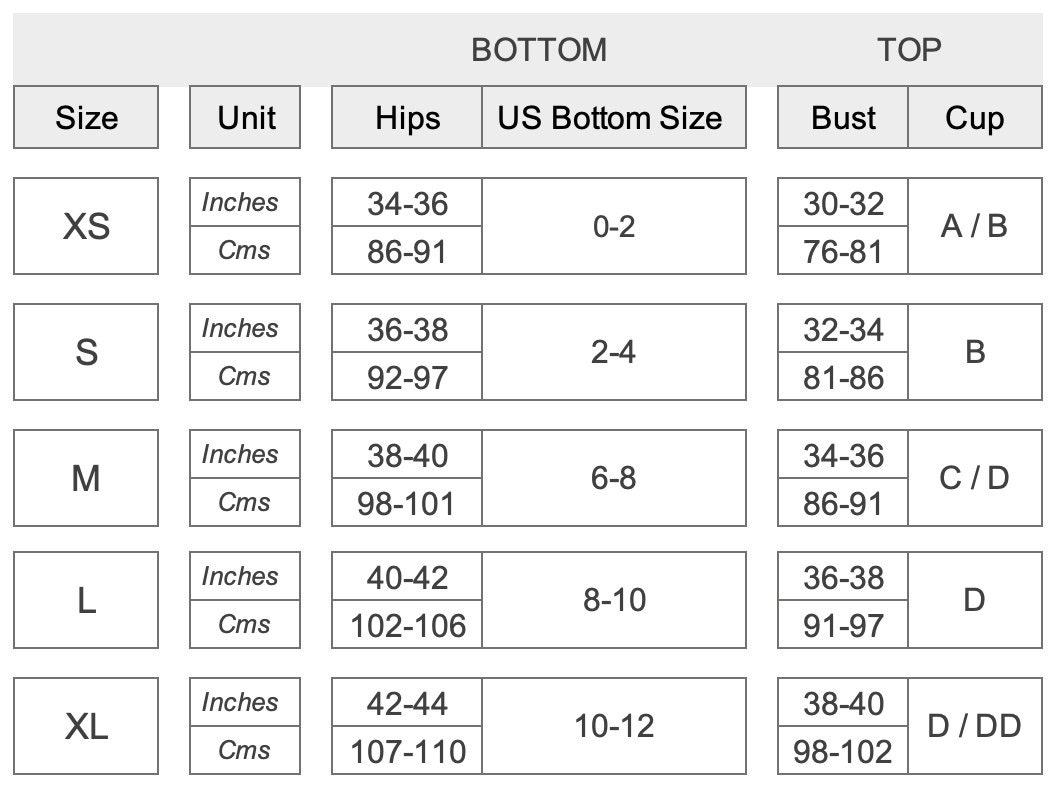The image size is (1063, 790).
Task: Click the D / DD cup cell
Action: pyautogui.click(x=975, y=726)
